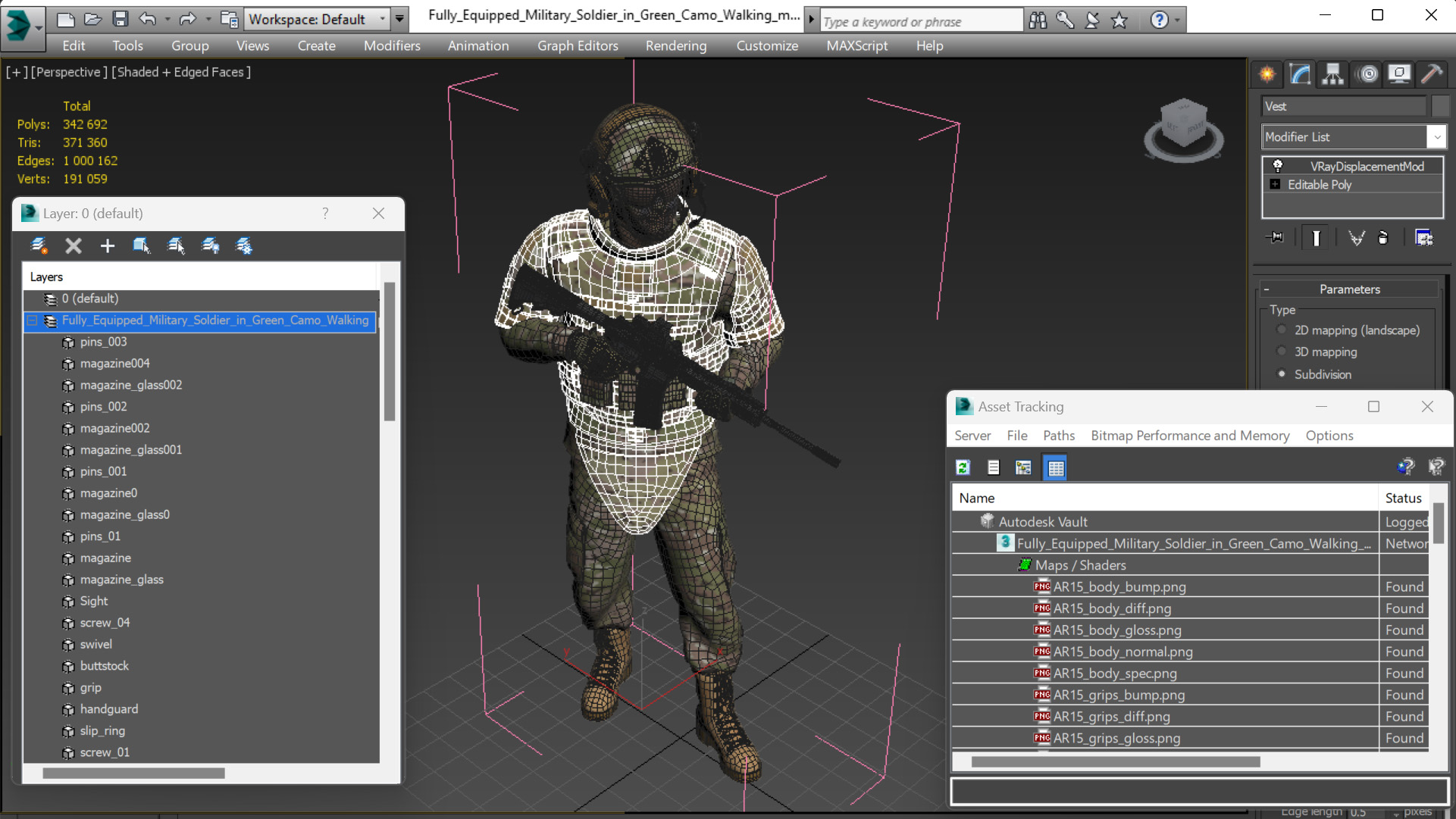Select Subdivision radio button
1456x819 pixels.
(1282, 374)
